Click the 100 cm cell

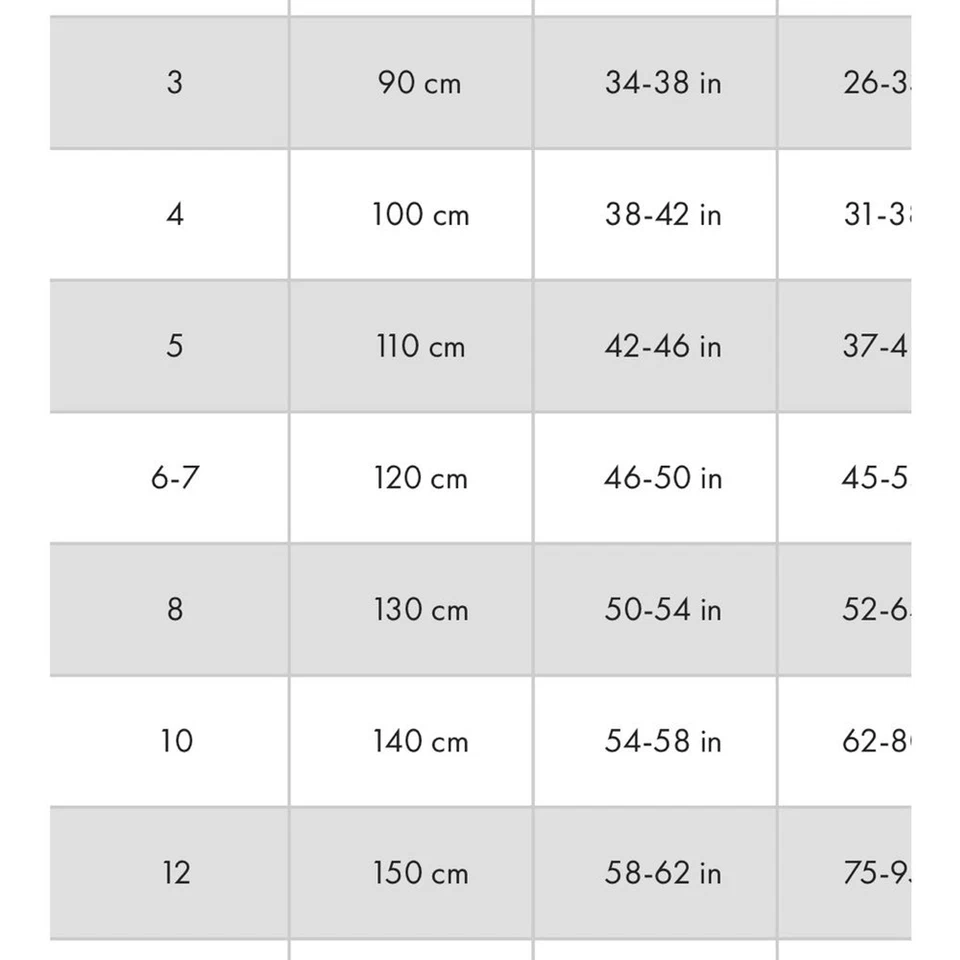(x=420, y=214)
